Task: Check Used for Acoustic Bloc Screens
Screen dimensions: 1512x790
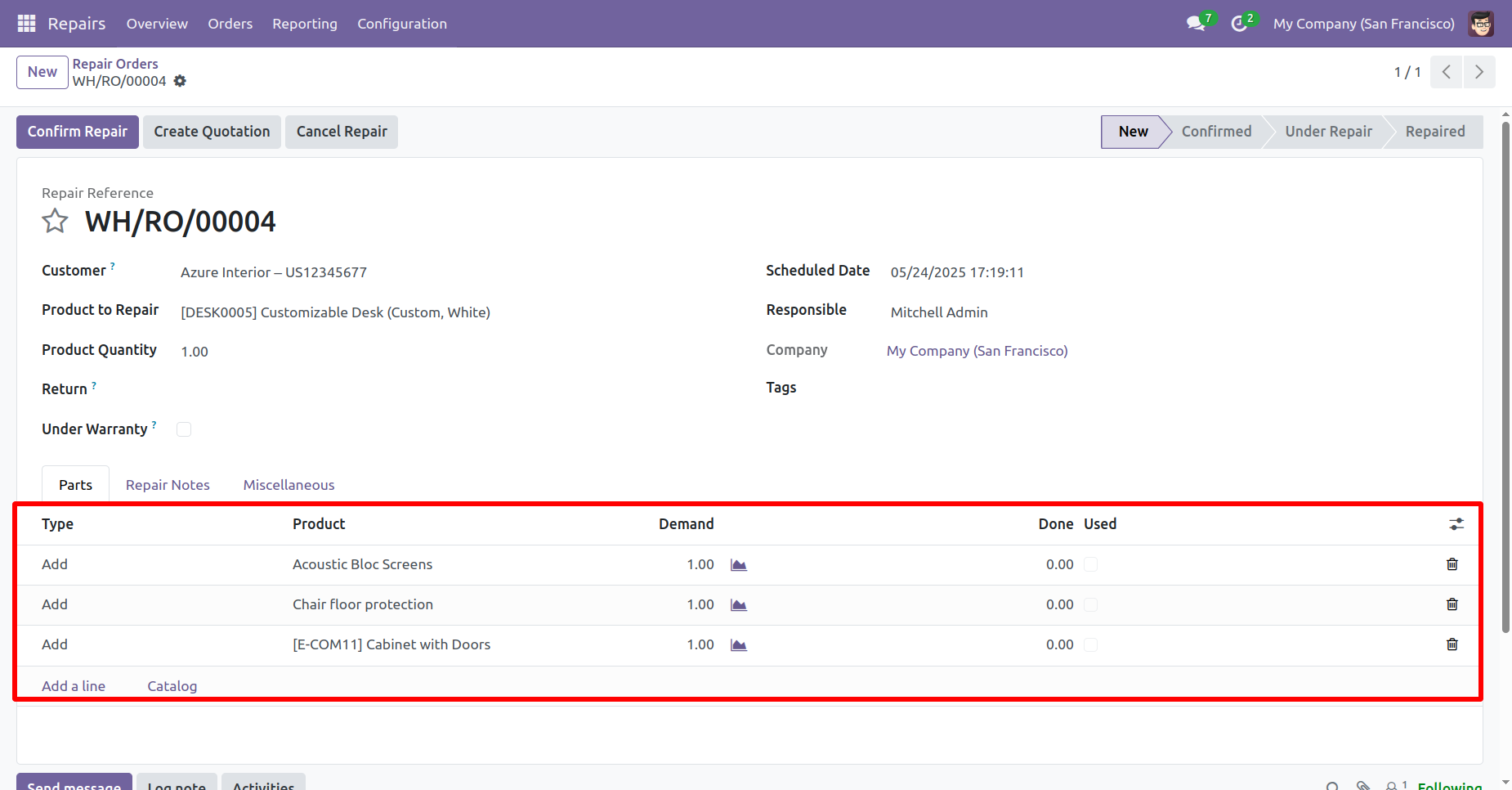Action: [x=1090, y=564]
